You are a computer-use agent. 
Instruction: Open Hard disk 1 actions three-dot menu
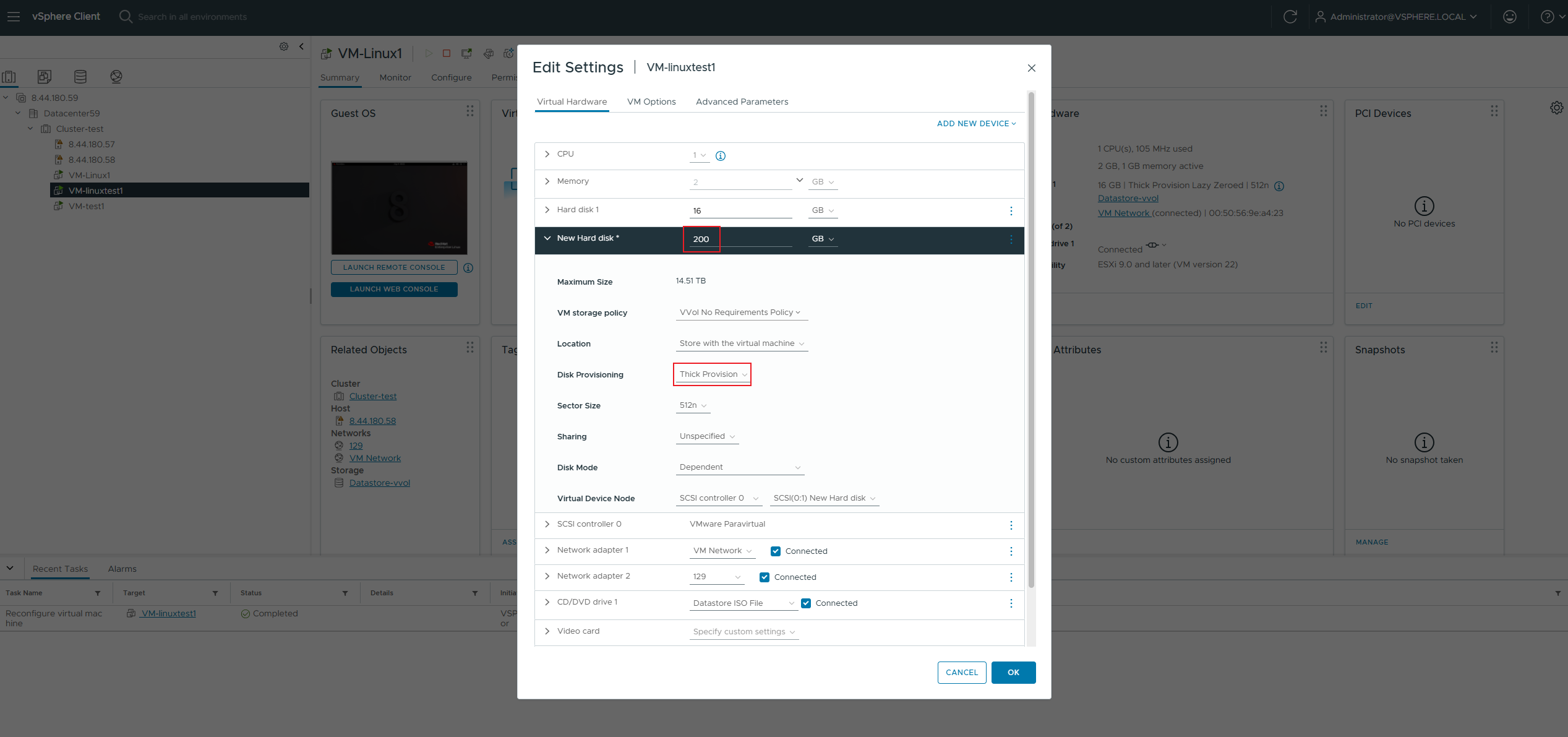[x=1011, y=211]
